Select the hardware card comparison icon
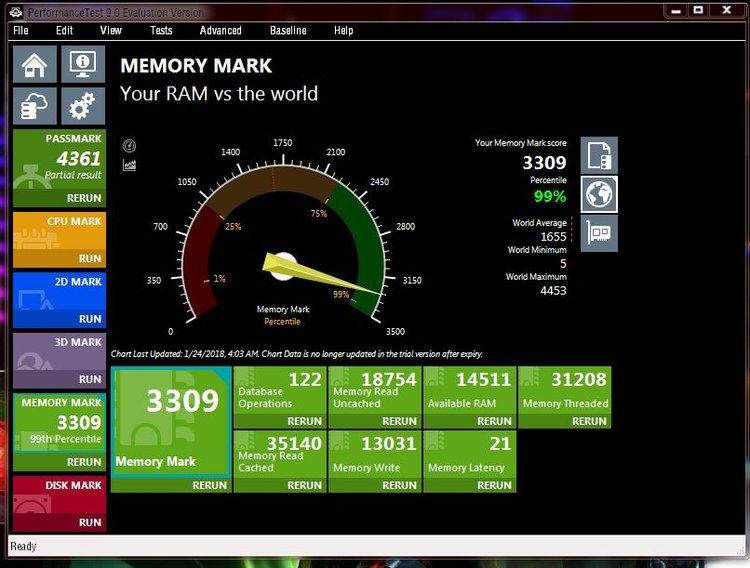 point(599,234)
